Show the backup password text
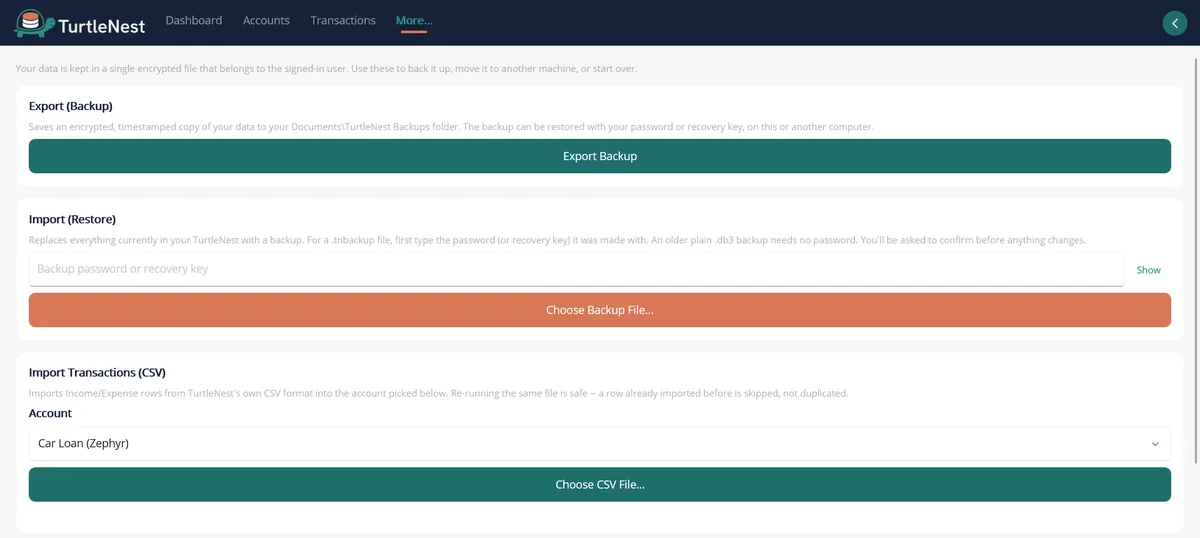The height and width of the screenshot is (538, 1200). (1148, 270)
